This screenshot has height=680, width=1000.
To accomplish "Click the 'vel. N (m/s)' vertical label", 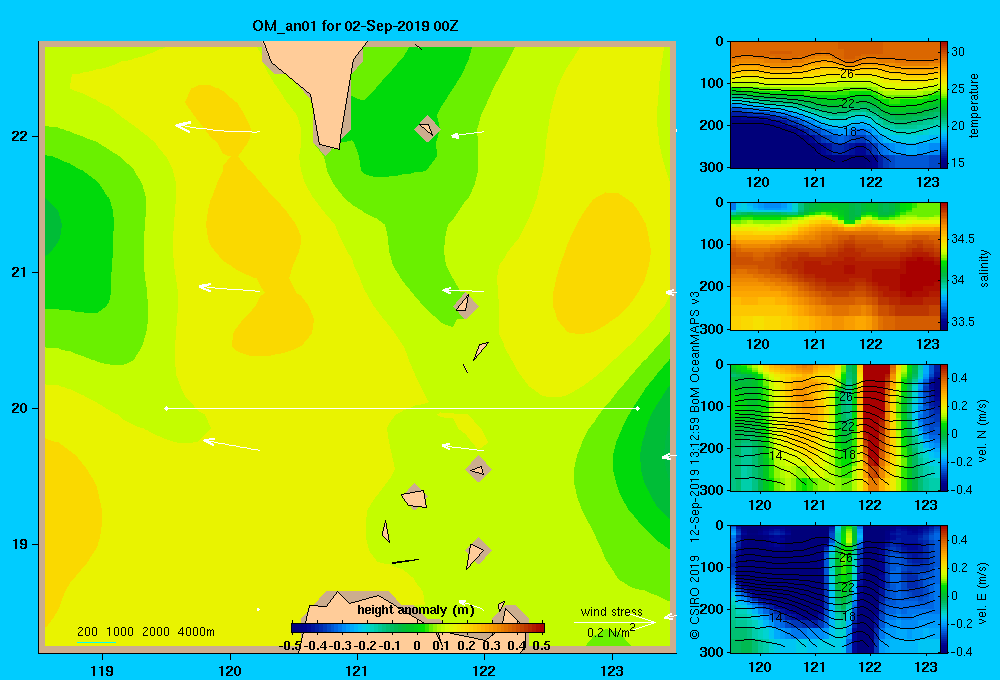I will coord(983,431).
